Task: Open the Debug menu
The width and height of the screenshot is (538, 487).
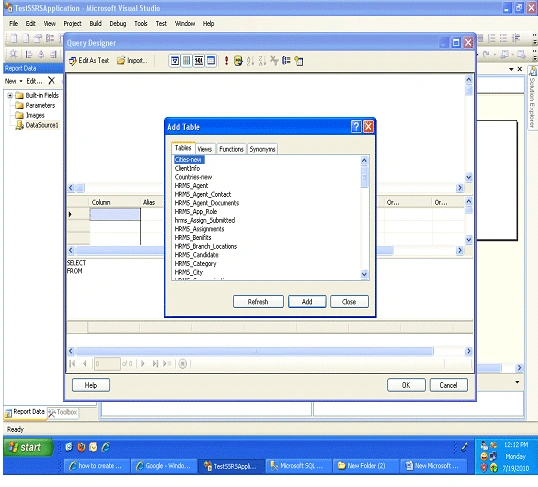Action: [118, 23]
